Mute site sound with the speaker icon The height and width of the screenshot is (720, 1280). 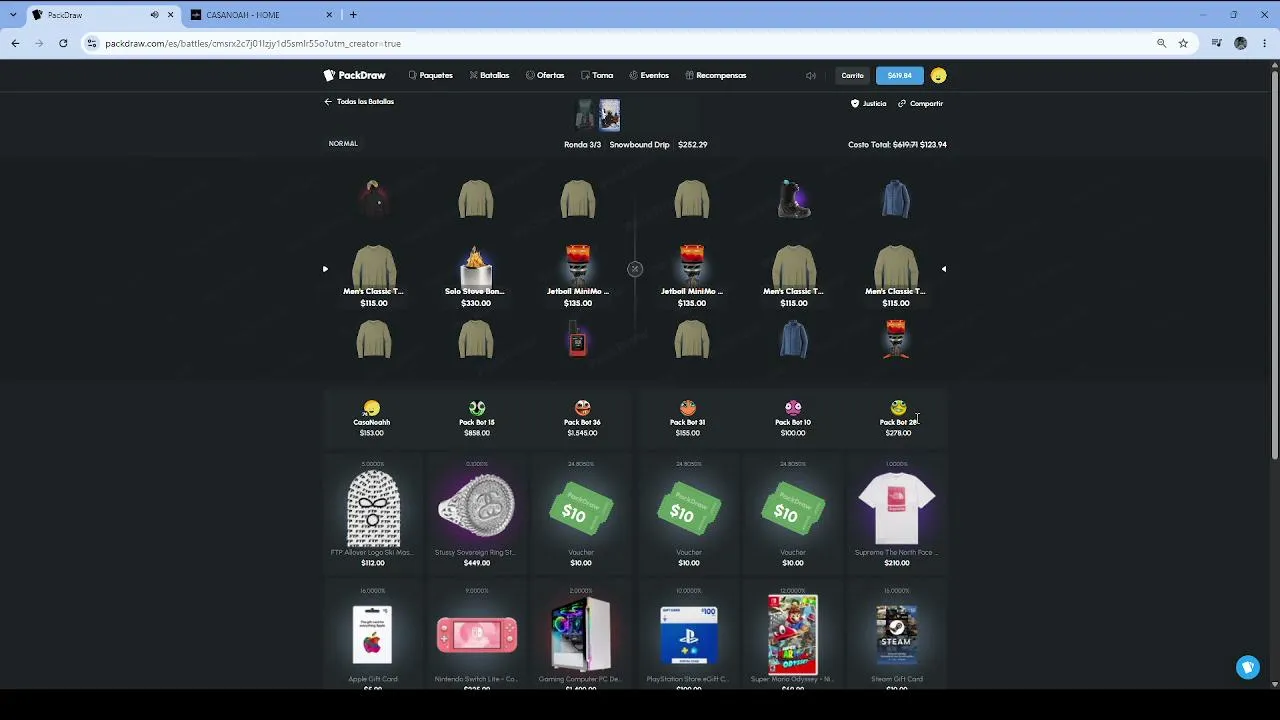pyautogui.click(x=811, y=75)
